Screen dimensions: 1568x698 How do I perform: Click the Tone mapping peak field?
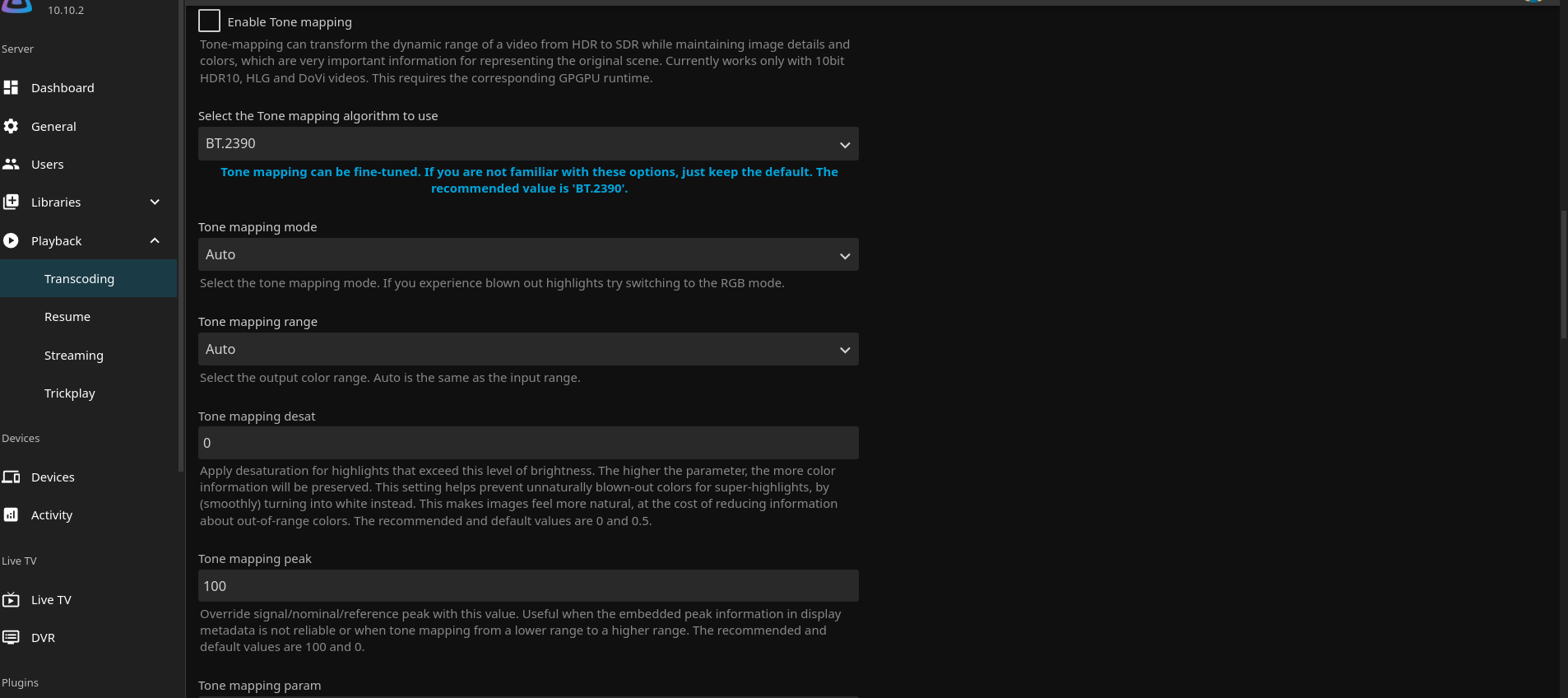tap(527, 586)
